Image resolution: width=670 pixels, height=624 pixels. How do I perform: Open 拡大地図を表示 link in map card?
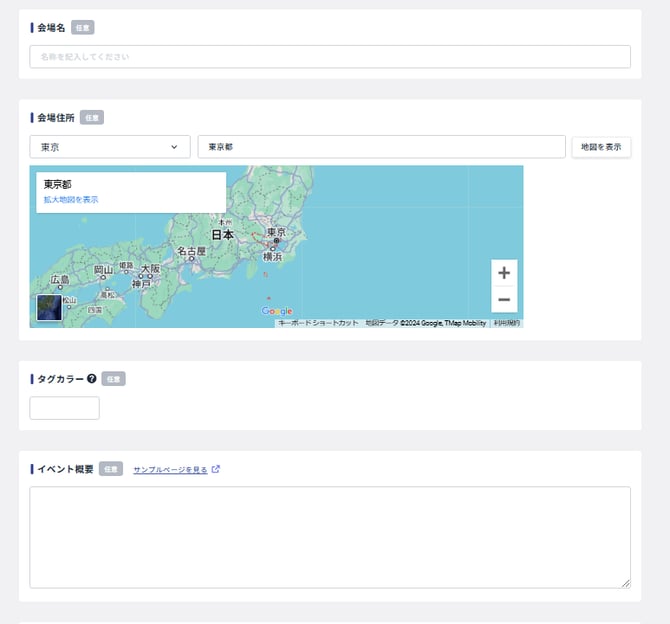coord(70,200)
